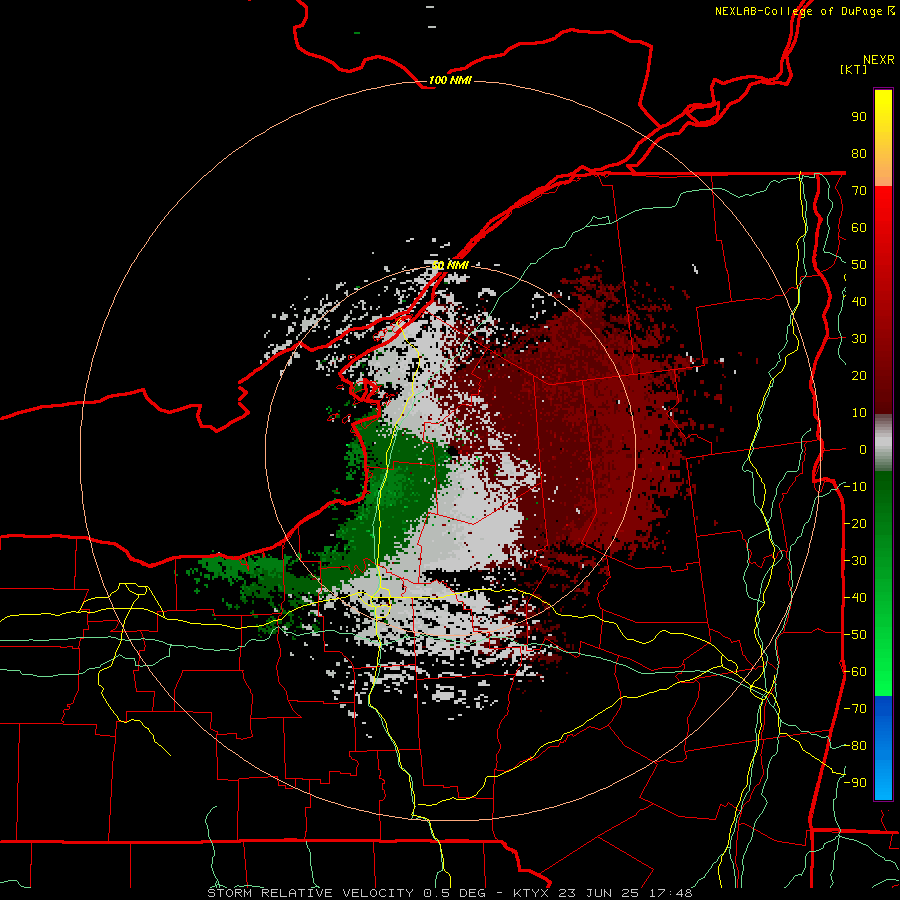The width and height of the screenshot is (900, 900).
Task: Click the 70 value on velocity scale
Action: [x=859, y=191]
